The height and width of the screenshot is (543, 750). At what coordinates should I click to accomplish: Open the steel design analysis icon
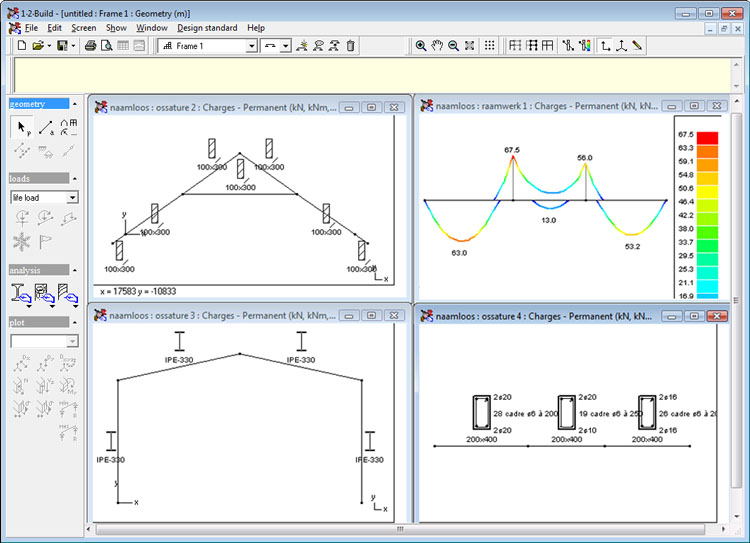pyautogui.click(x=20, y=294)
